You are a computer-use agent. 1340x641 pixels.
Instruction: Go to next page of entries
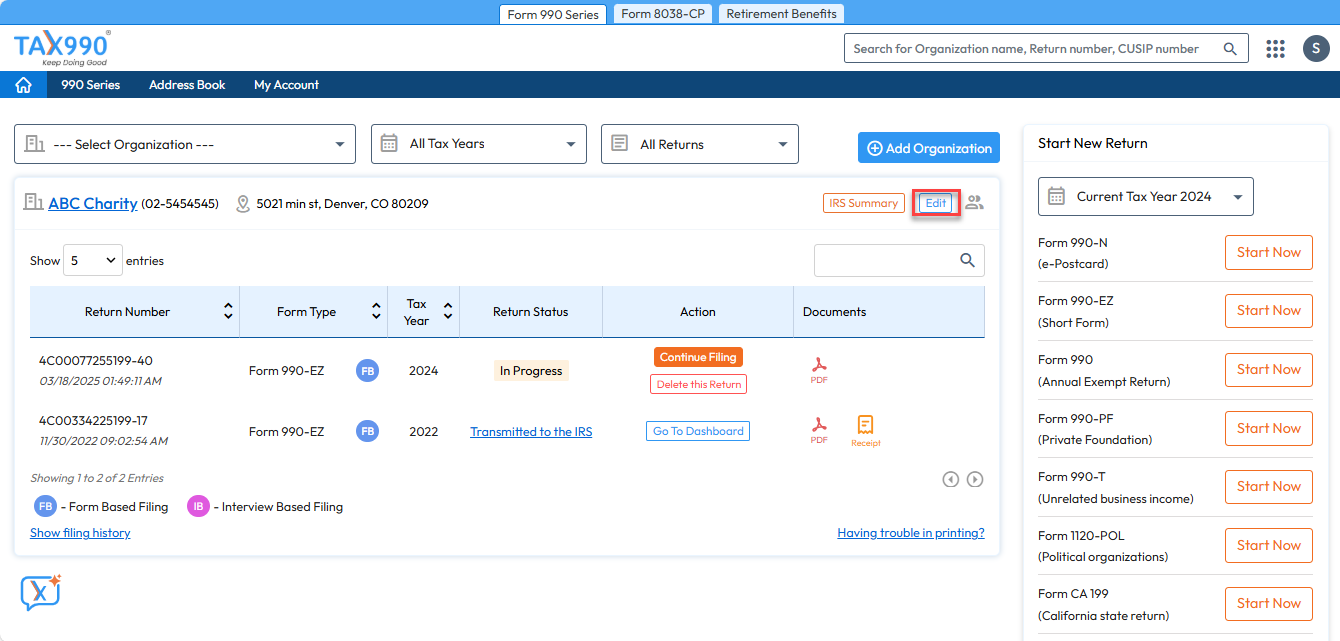tap(975, 479)
